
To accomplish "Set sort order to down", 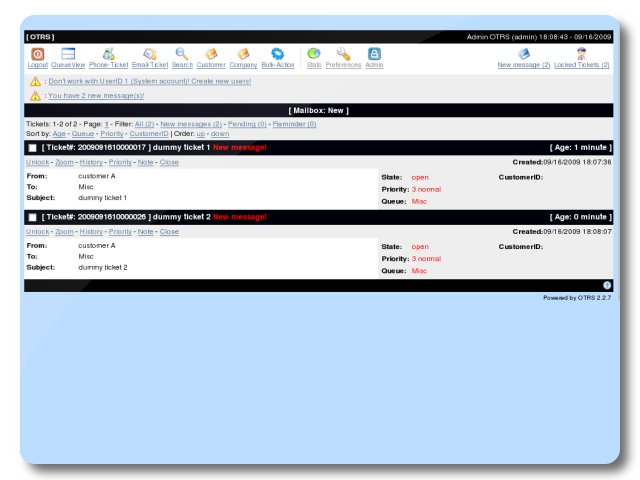I will pyautogui.click(x=220, y=133).
